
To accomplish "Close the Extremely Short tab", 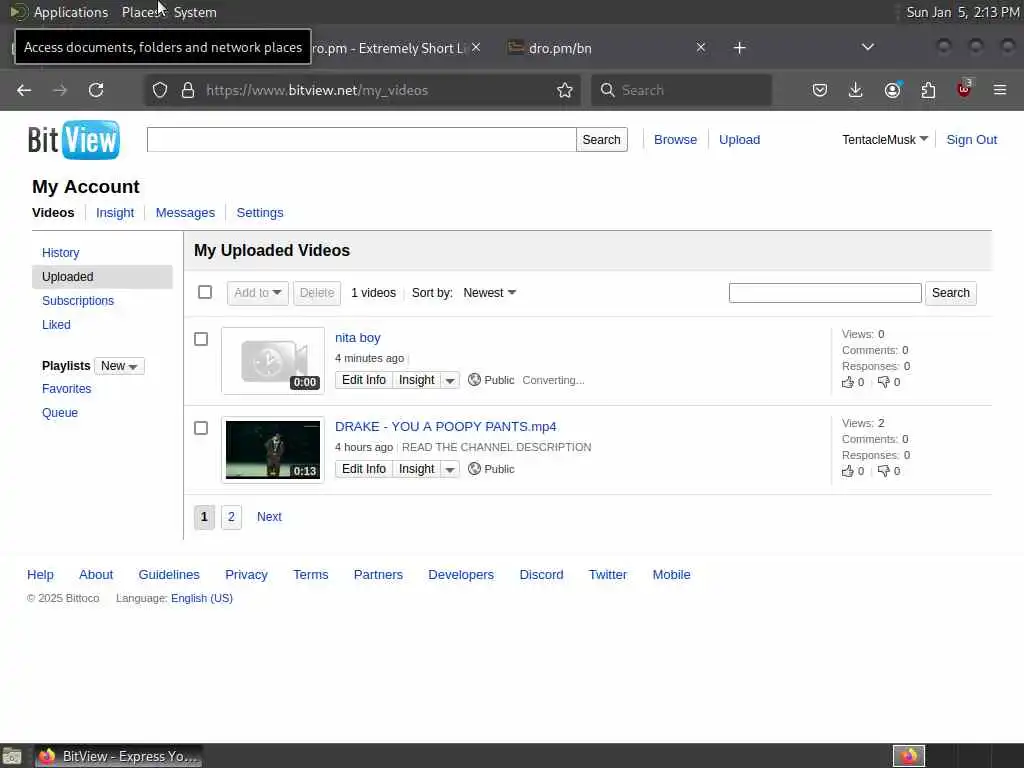I will tap(476, 47).
